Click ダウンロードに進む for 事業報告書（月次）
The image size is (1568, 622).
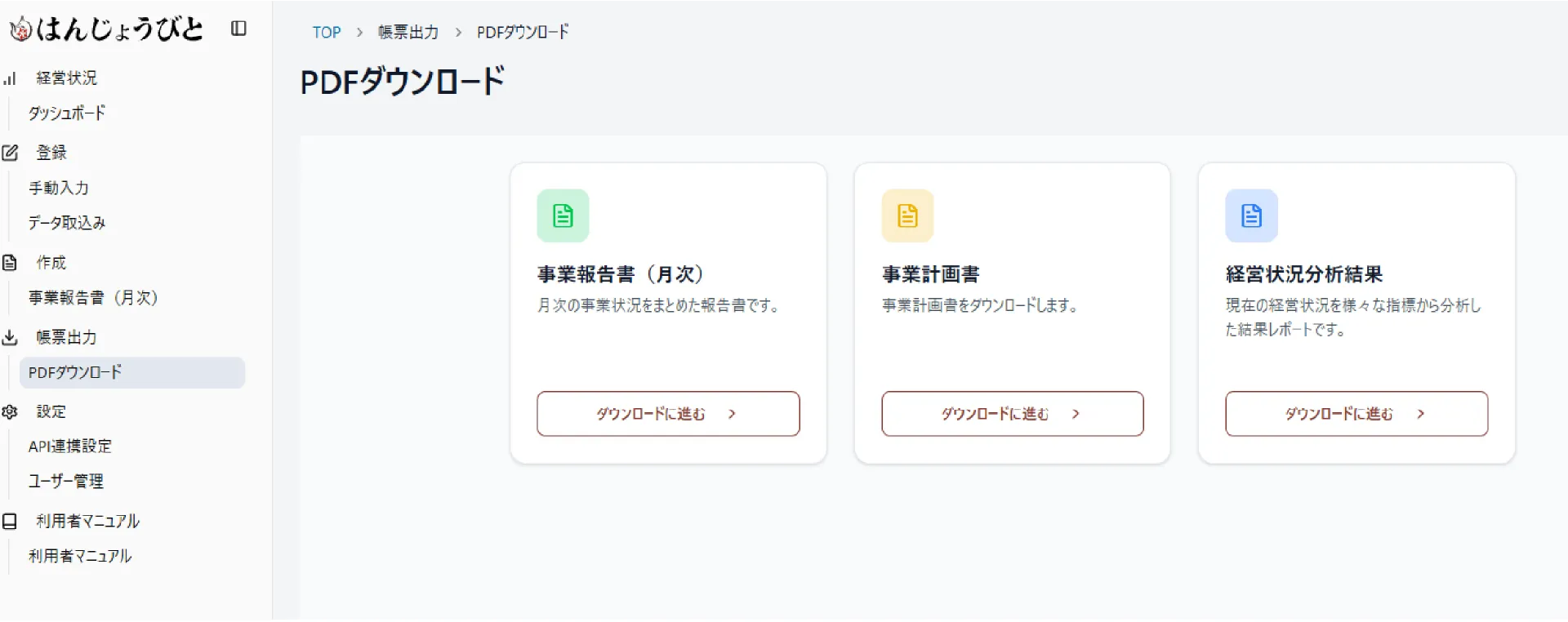pyautogui.click(x=667, y=414)
